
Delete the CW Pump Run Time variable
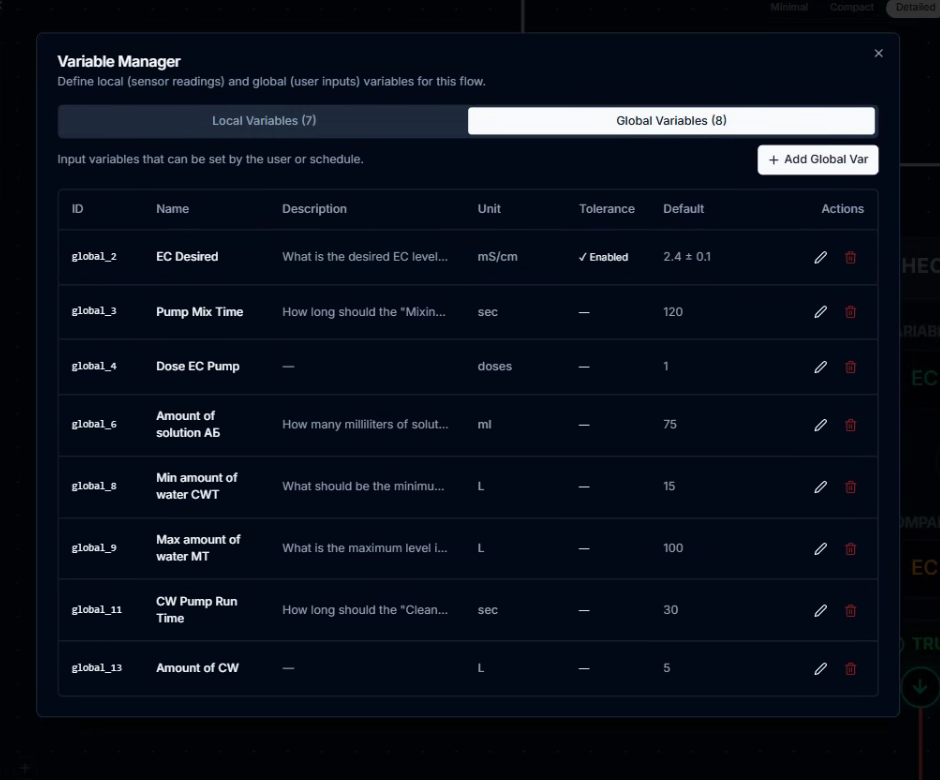click(850, 610)
